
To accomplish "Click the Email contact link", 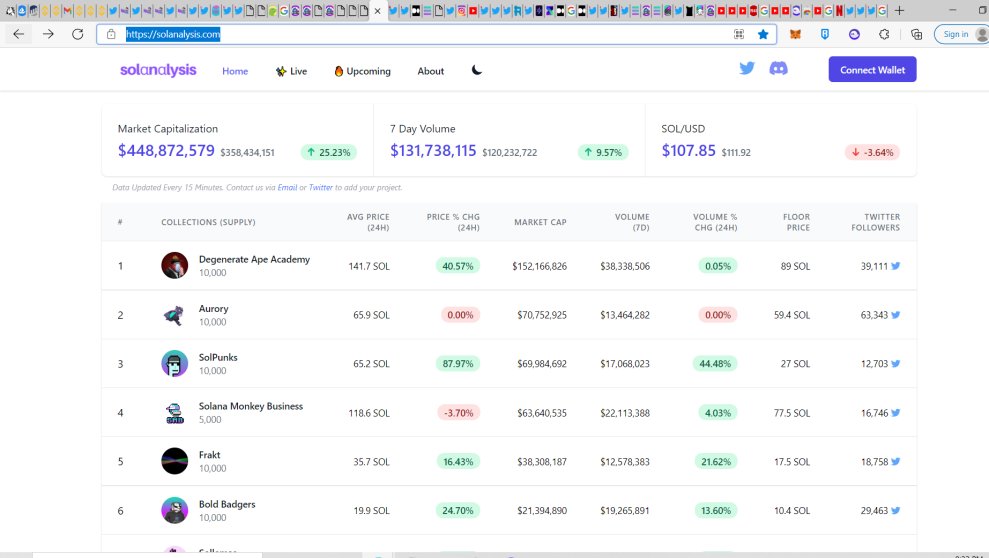I will coord(287,187).
